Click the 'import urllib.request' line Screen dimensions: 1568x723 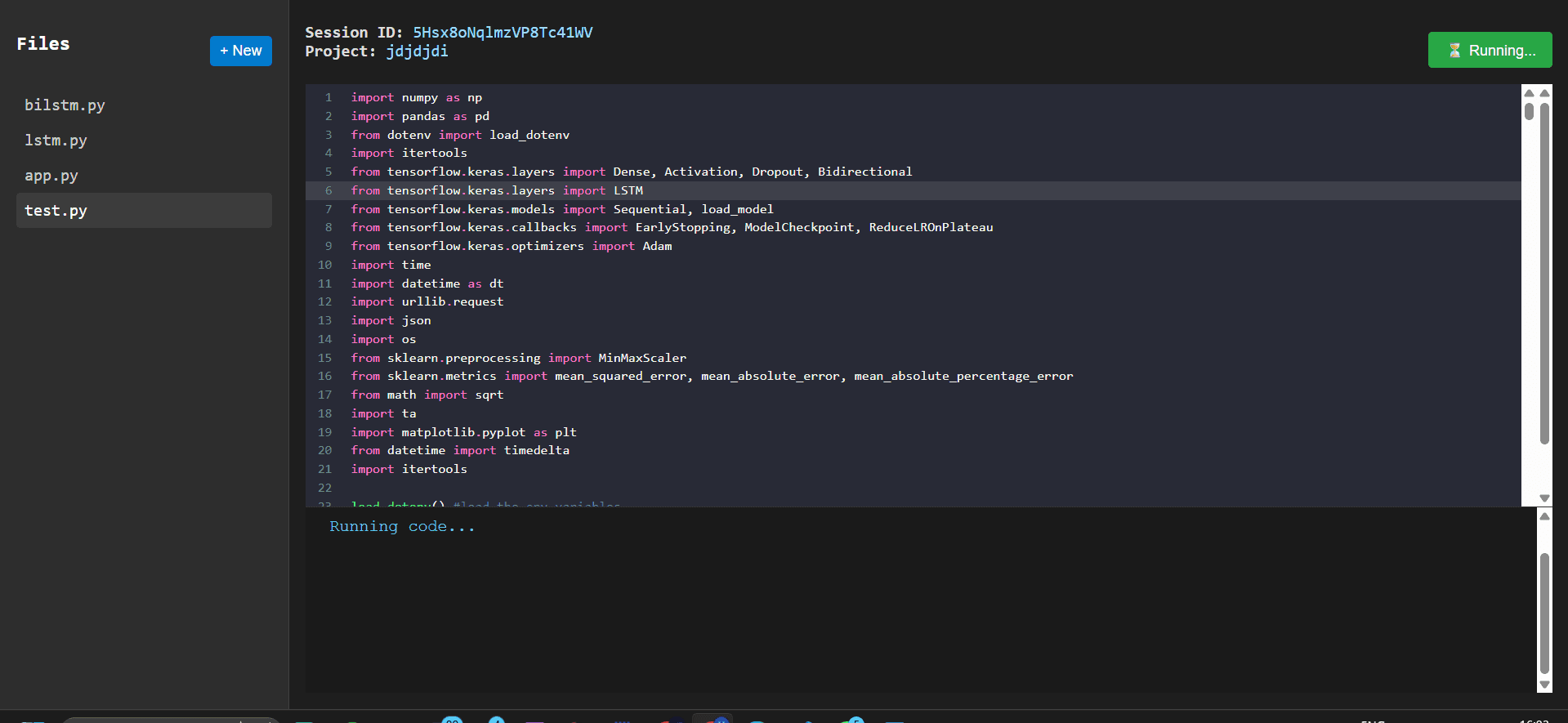click(427, 301)
